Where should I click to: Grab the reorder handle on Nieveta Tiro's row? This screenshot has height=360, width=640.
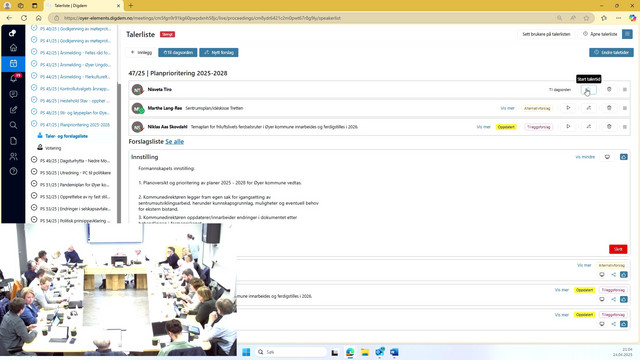(624, 89)
